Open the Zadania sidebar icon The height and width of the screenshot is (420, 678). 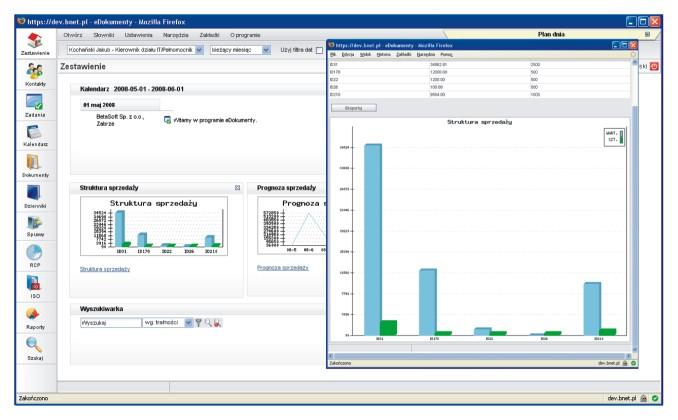pyautogui.click(x=34, y=102)
